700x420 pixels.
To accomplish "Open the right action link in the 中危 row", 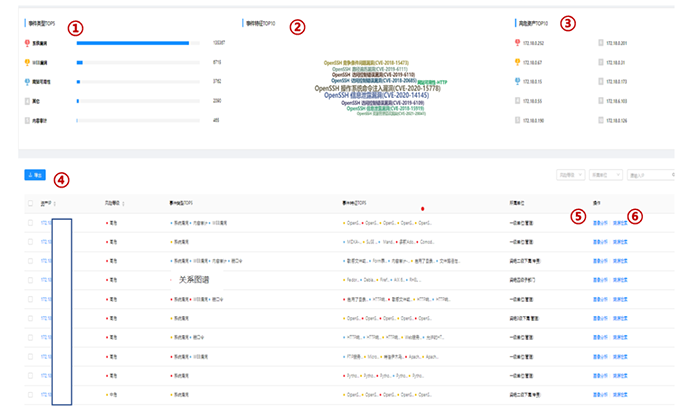I will [x=620, y=395].
